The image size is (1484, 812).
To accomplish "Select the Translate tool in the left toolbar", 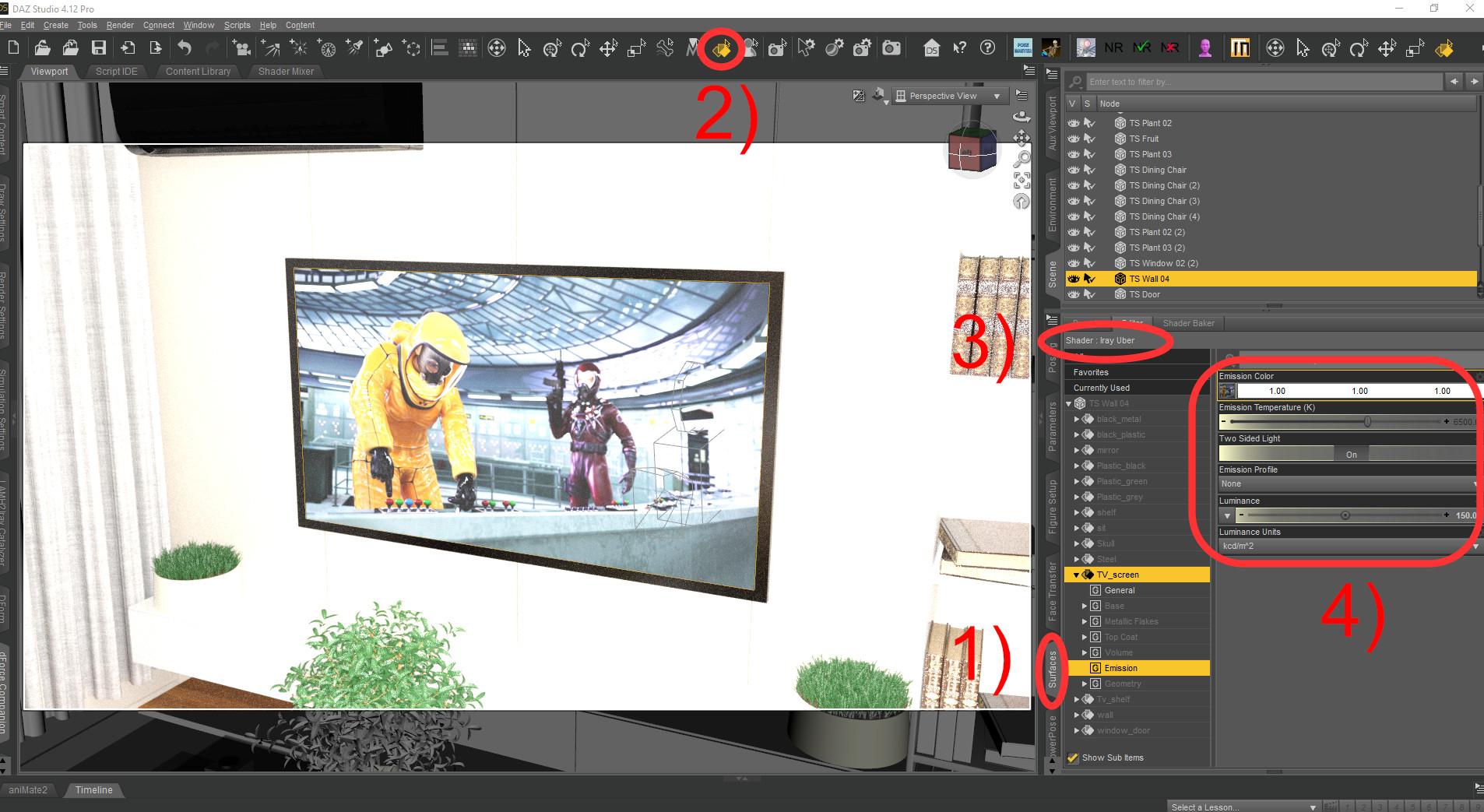I will click(608, 48).
